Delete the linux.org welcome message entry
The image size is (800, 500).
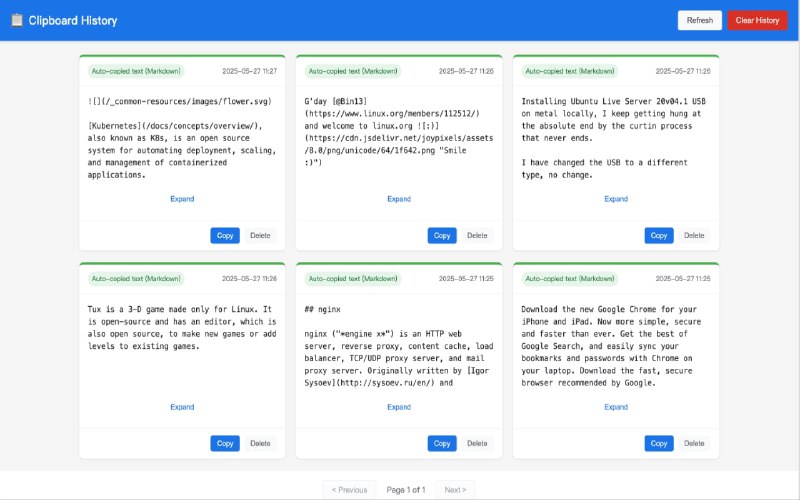coord(477,235)
